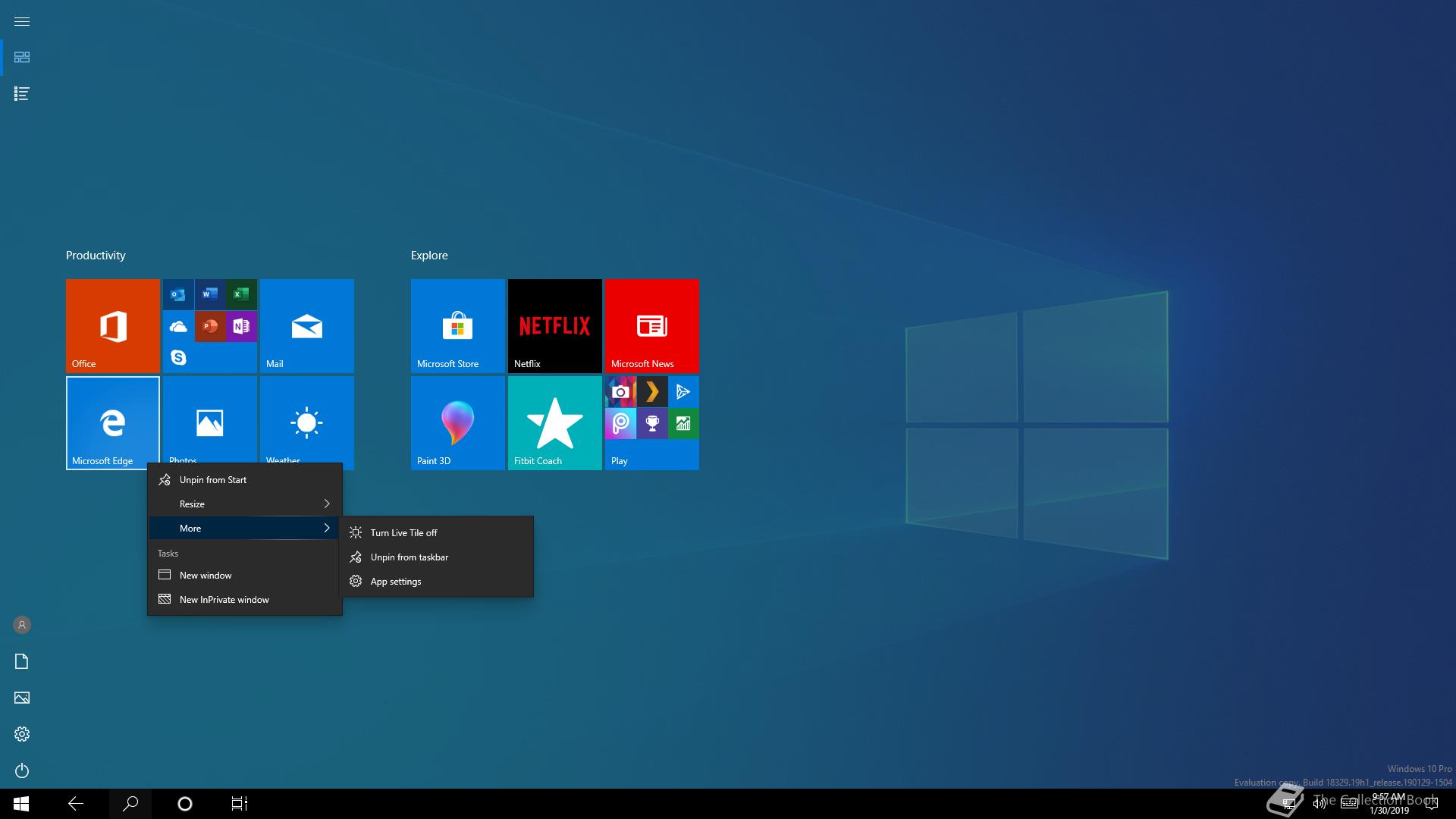Open the user account icon
1456x819 pixels.
[22, 625]
